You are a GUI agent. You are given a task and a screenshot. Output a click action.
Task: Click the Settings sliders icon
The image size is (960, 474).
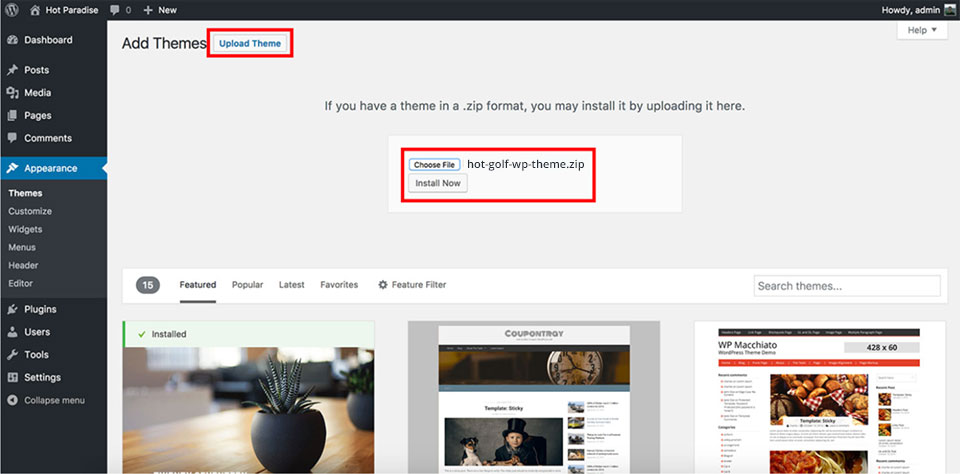(12, 377)
